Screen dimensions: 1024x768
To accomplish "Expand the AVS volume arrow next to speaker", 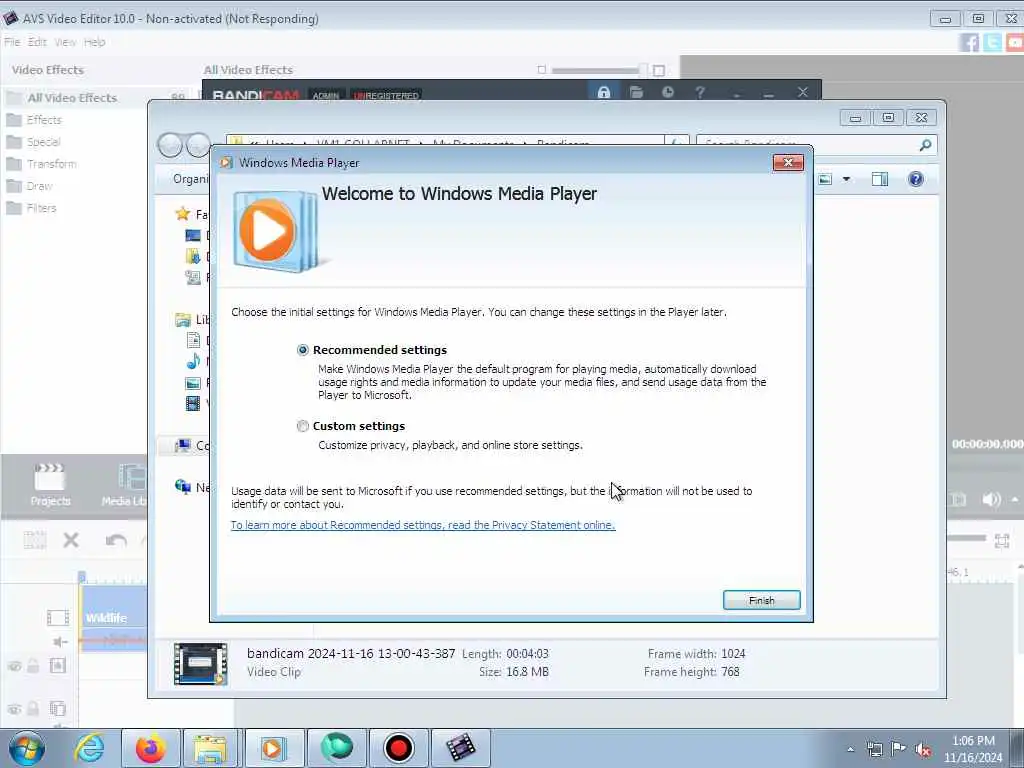I will point(1016,500).
